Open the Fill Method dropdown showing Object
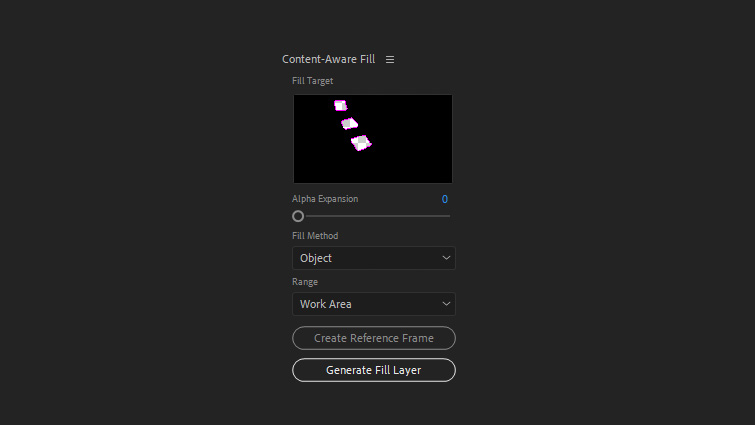 373,258
